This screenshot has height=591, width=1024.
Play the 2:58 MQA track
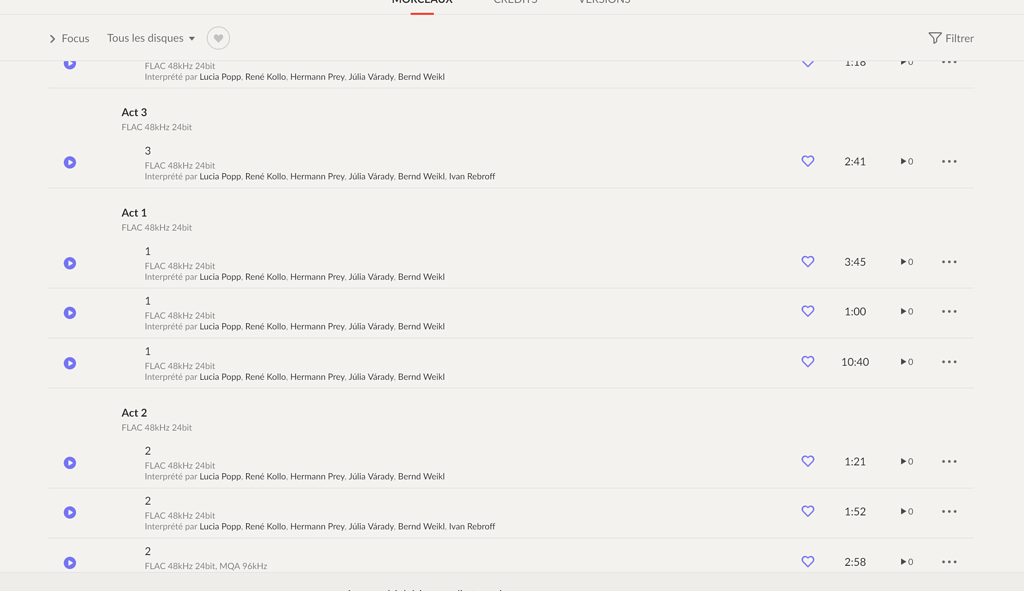point(69,562)
